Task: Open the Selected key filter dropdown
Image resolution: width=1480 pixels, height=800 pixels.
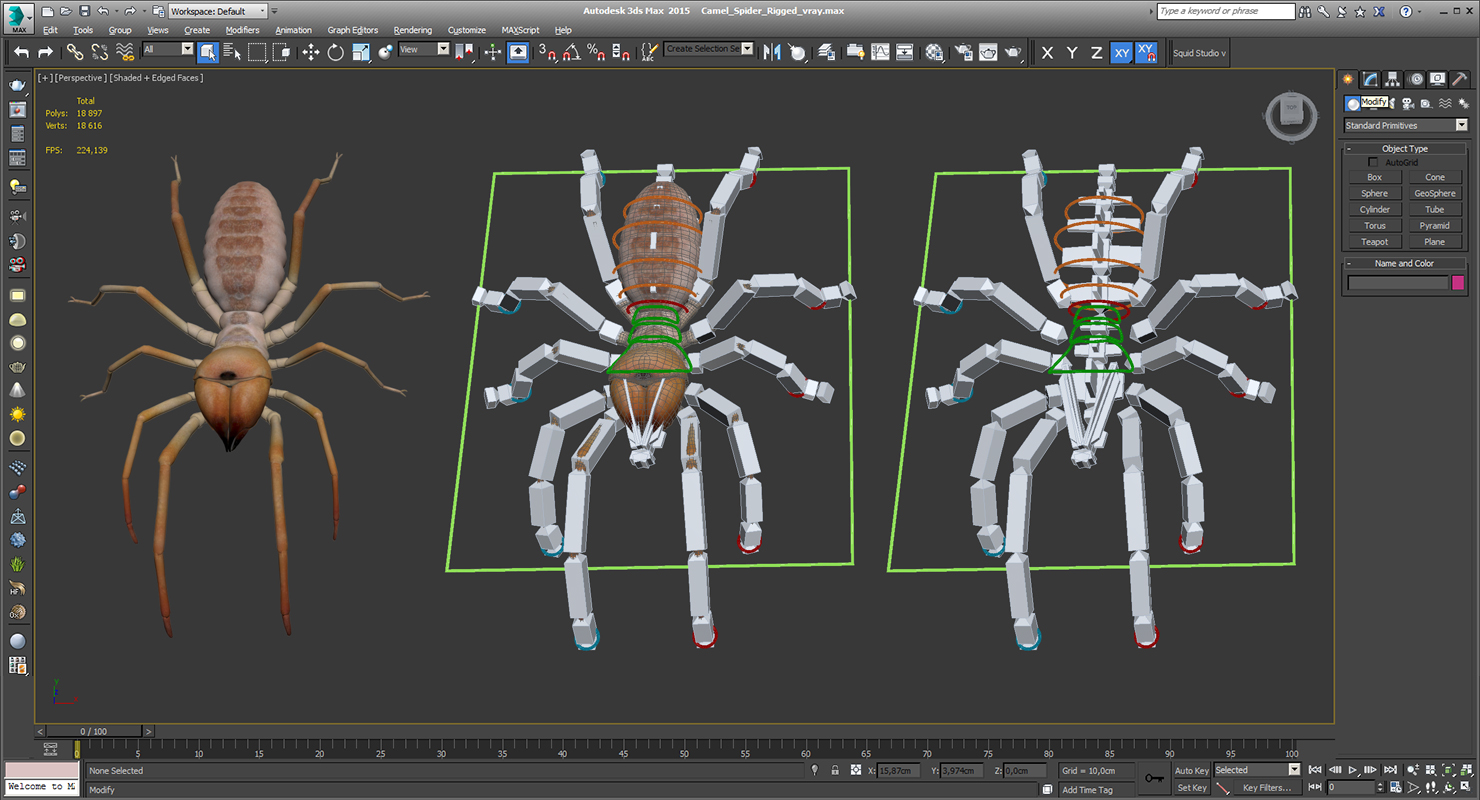Action: [x=1256, y=770]
